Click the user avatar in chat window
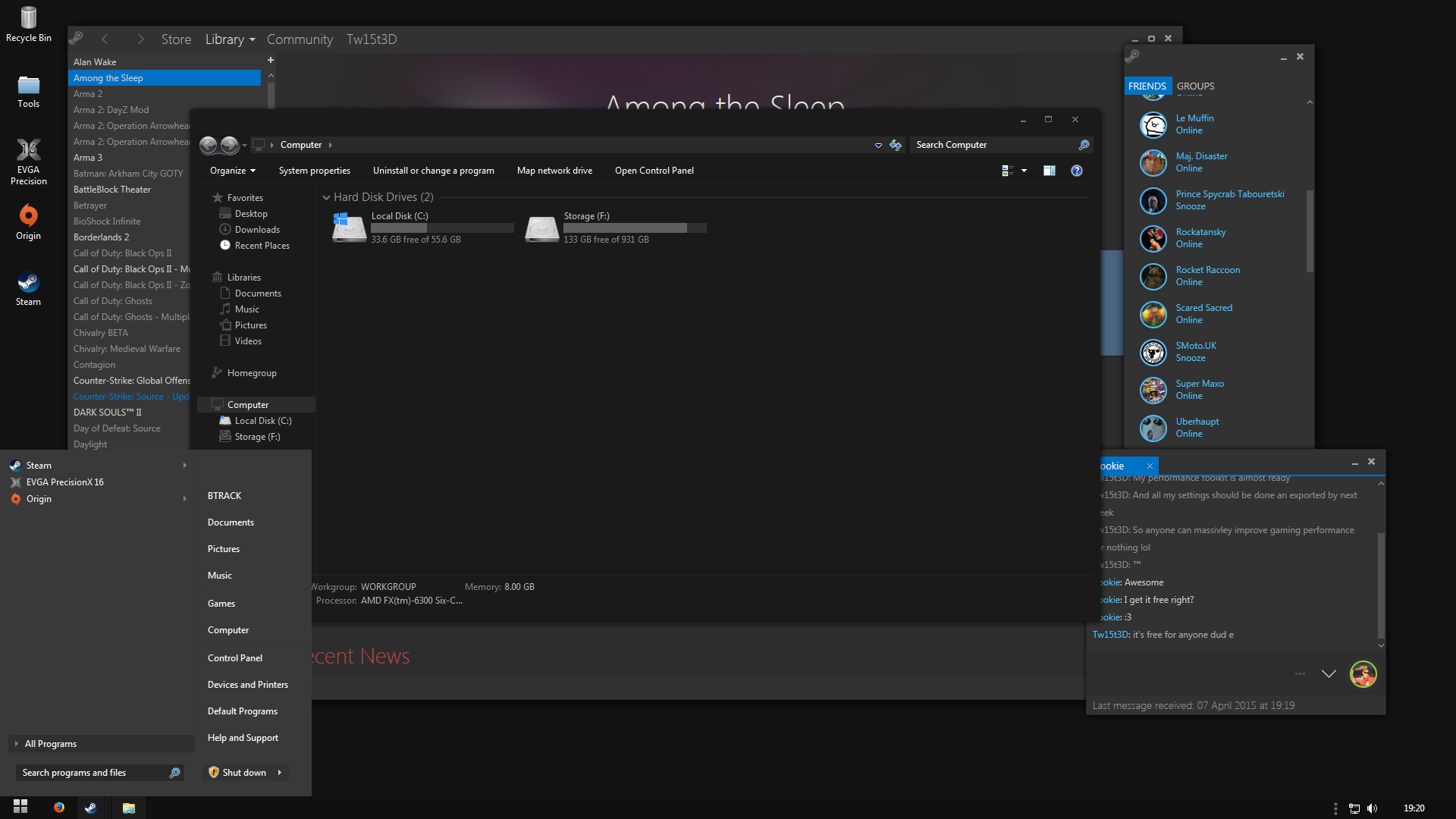This screenshot has width=1456, height=819. pyautogui.click(x=1363, y=674)
